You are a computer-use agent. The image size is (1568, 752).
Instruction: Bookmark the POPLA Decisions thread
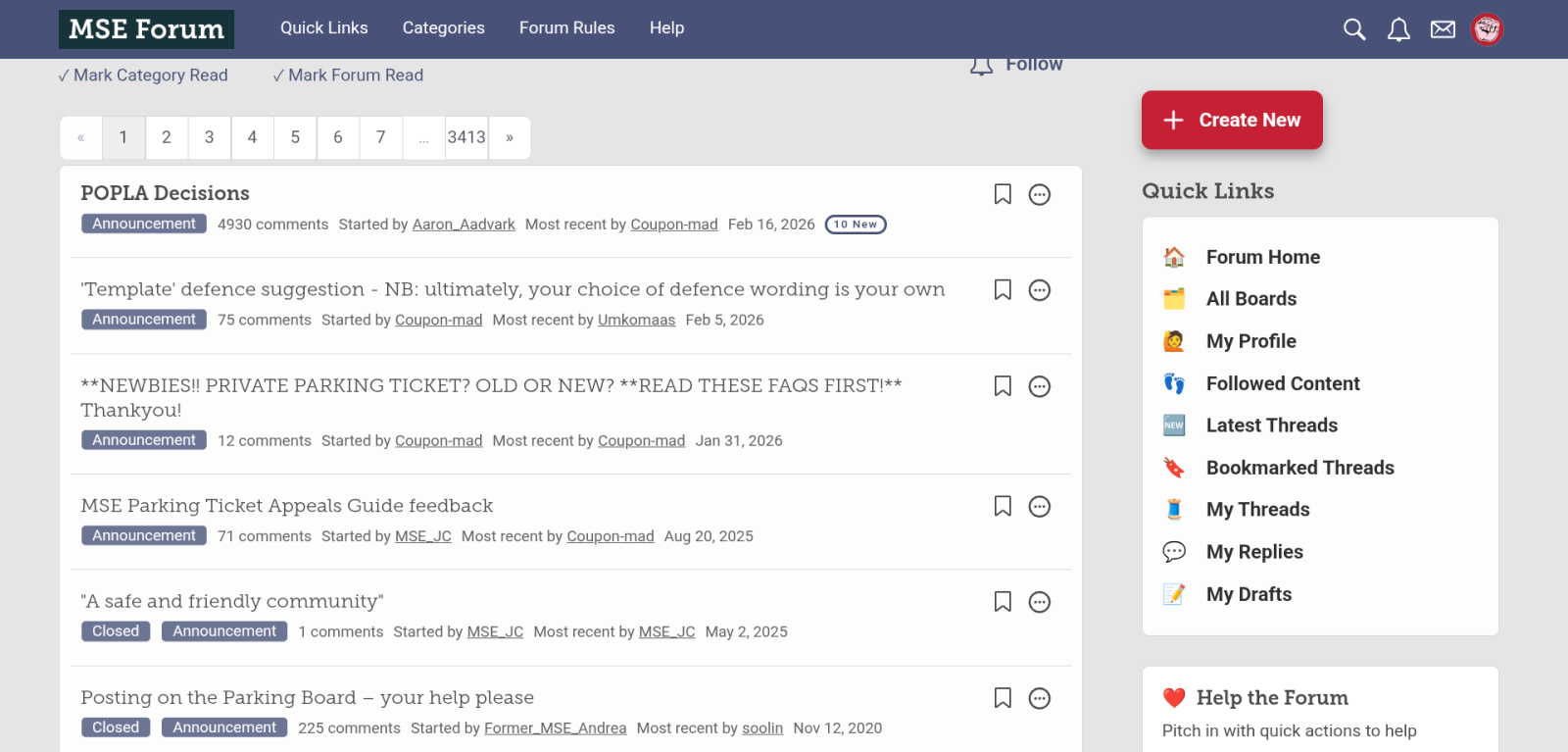(x=1003, y=194)
